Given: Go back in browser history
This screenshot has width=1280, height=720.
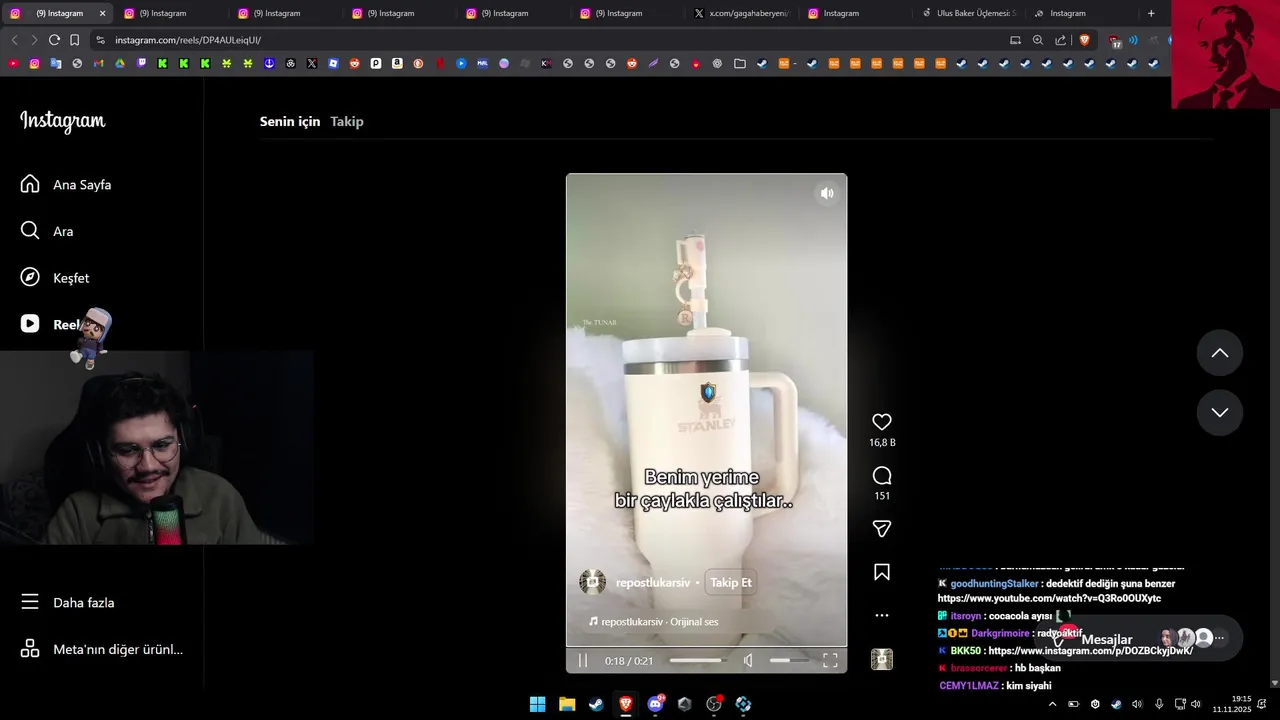Looking at the screenshot, I should 14,40.
